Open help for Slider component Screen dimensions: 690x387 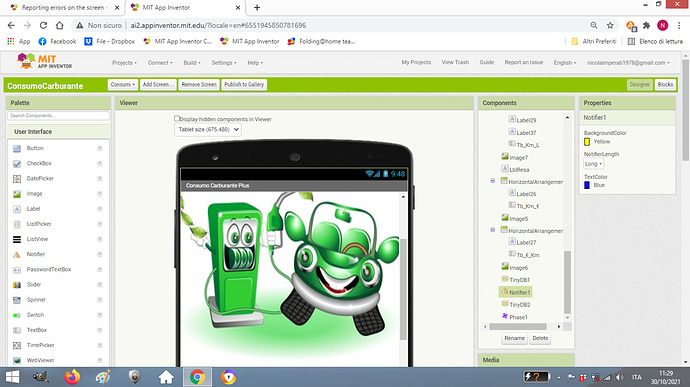(99, 285)
